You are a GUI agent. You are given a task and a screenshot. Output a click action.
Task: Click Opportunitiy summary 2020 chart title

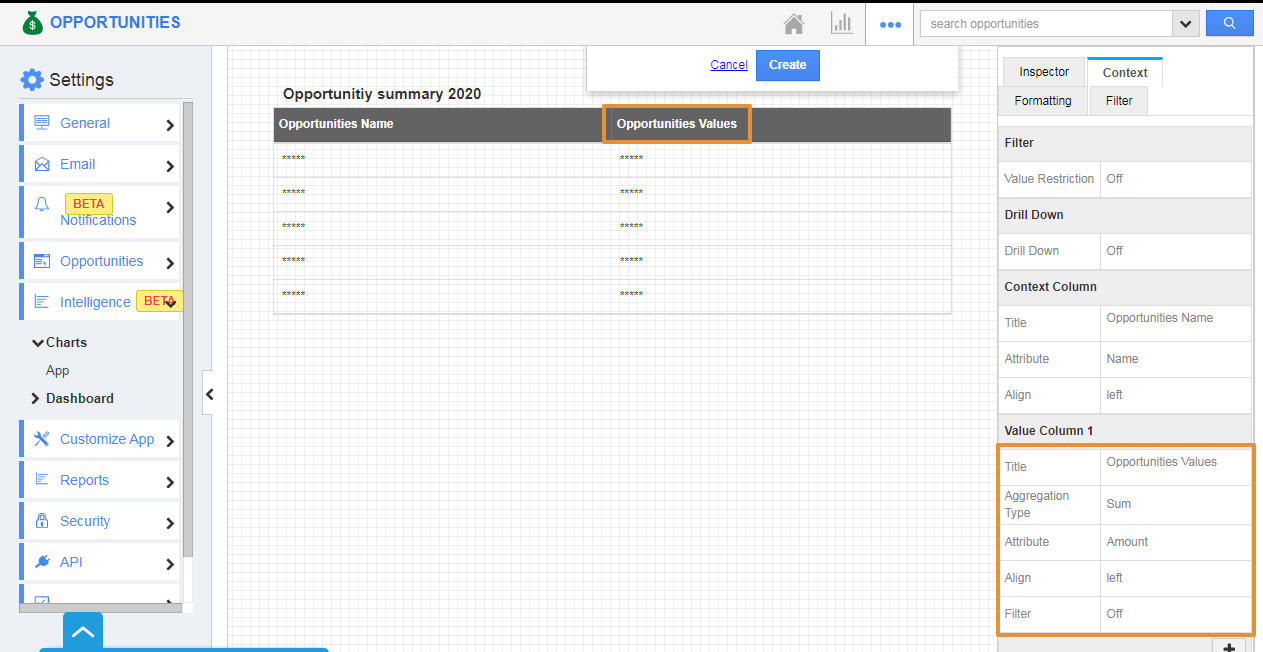pyautogui.click(x=382, y=94)
